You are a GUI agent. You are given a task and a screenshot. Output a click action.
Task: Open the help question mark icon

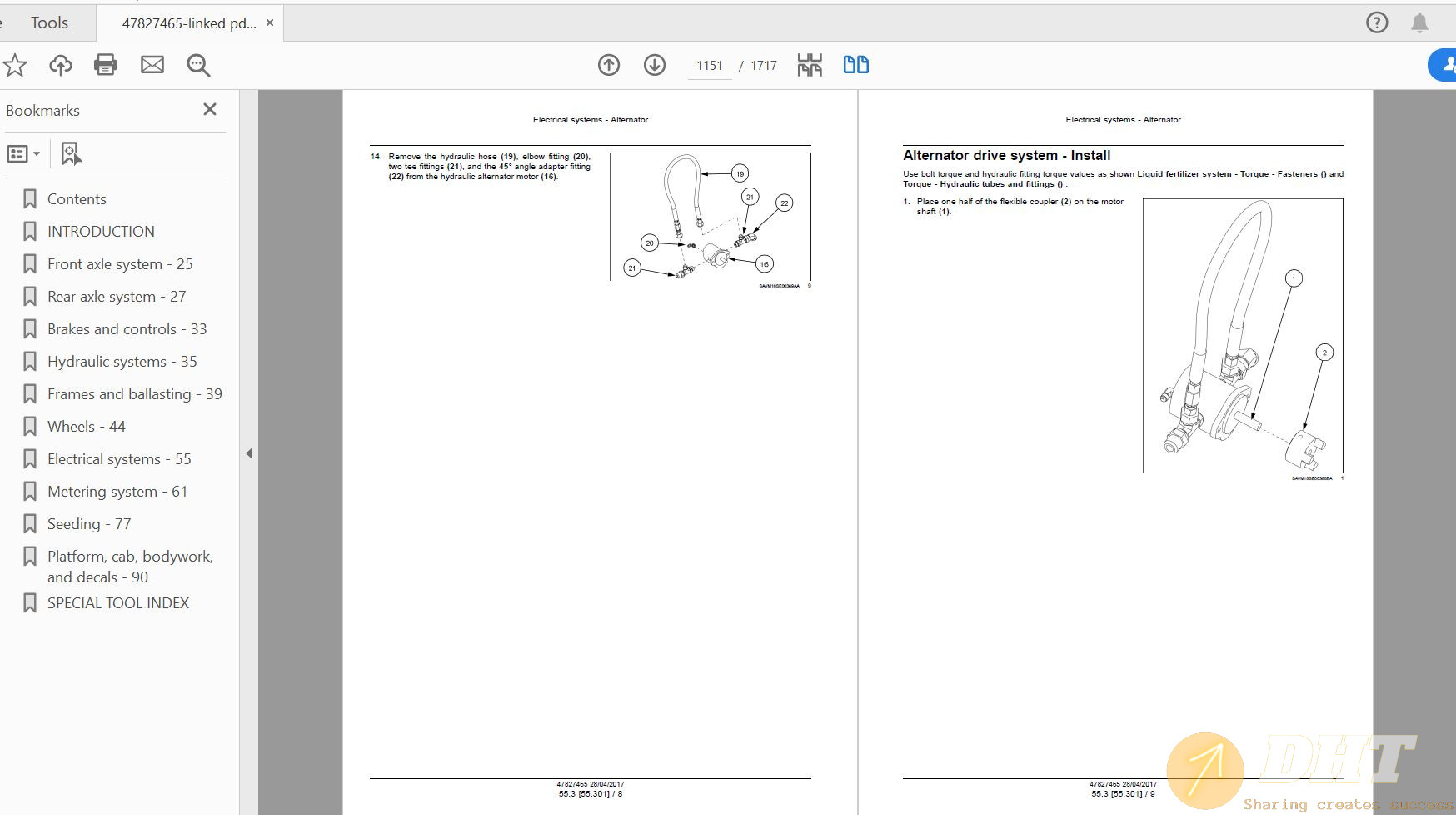tap(1377, 22)
